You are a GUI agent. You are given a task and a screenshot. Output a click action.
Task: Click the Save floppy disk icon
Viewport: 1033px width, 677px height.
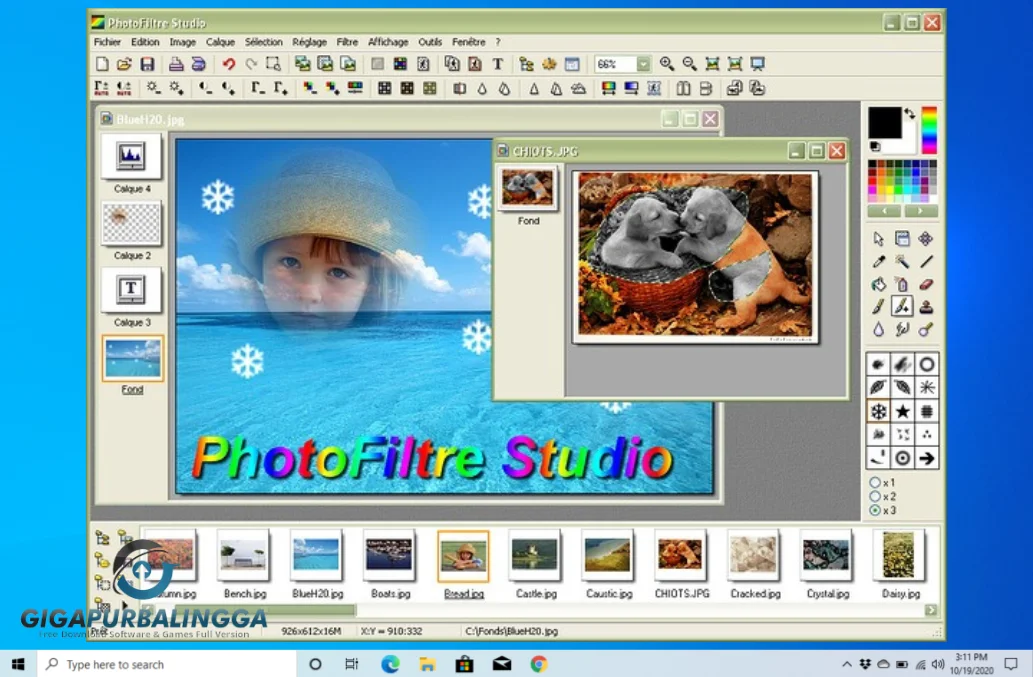147,64
